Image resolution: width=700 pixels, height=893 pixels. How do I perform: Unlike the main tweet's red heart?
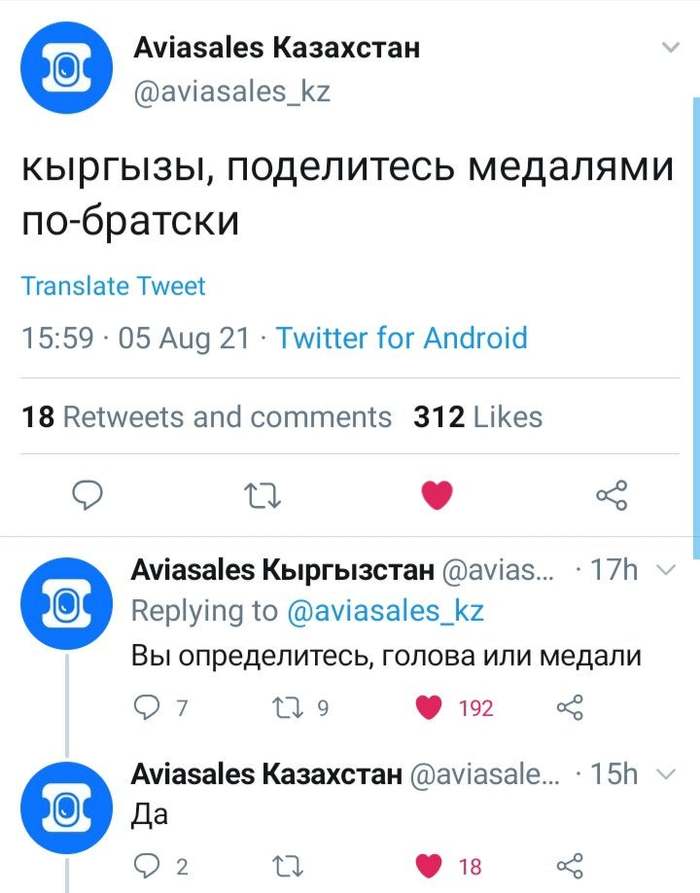tap(437, 492)
